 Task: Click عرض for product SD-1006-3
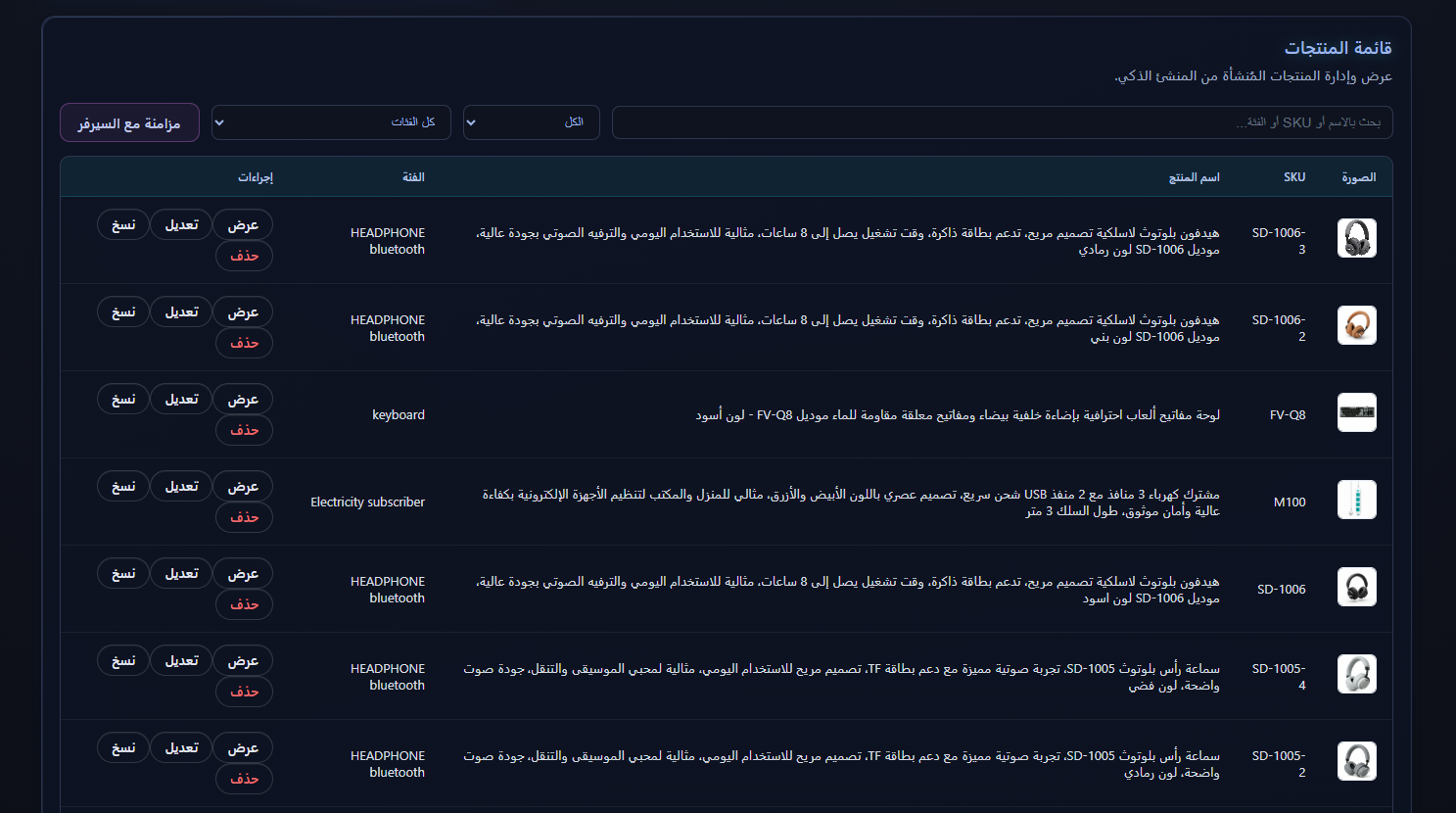tap(243, 223)
